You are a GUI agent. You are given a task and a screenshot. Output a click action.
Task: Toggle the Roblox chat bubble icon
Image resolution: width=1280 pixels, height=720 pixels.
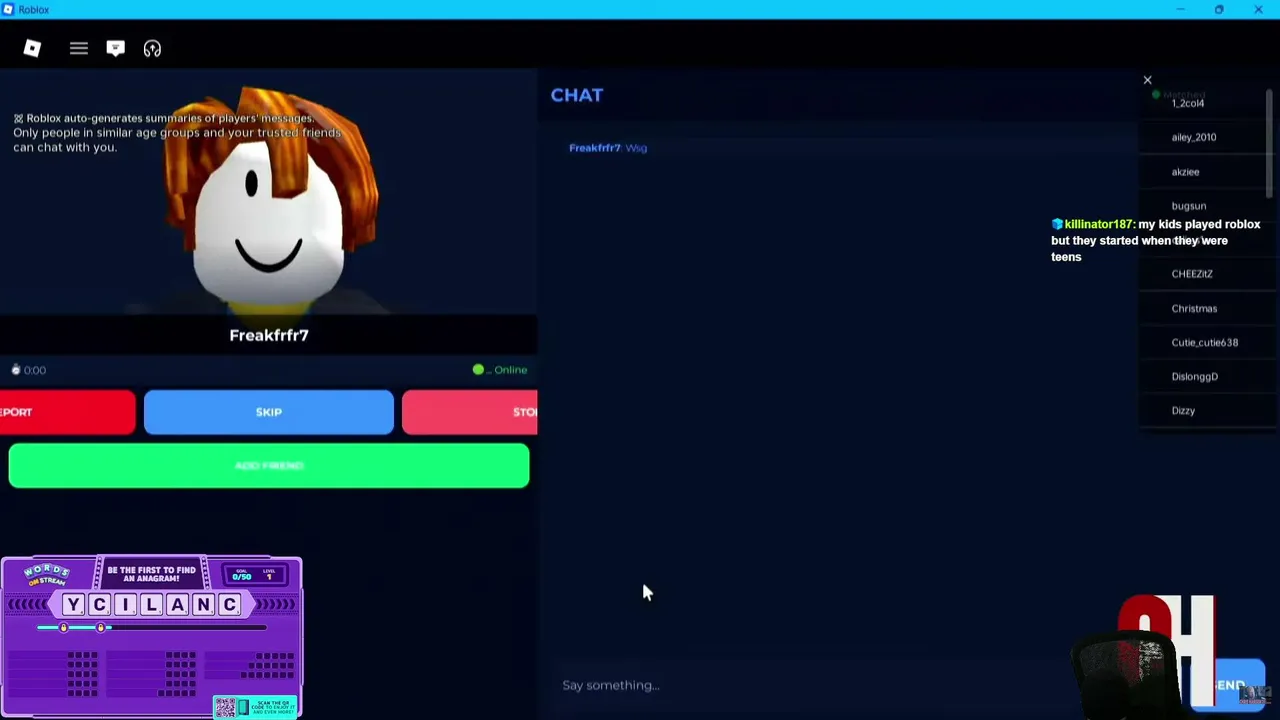click(x=115, y=48)
